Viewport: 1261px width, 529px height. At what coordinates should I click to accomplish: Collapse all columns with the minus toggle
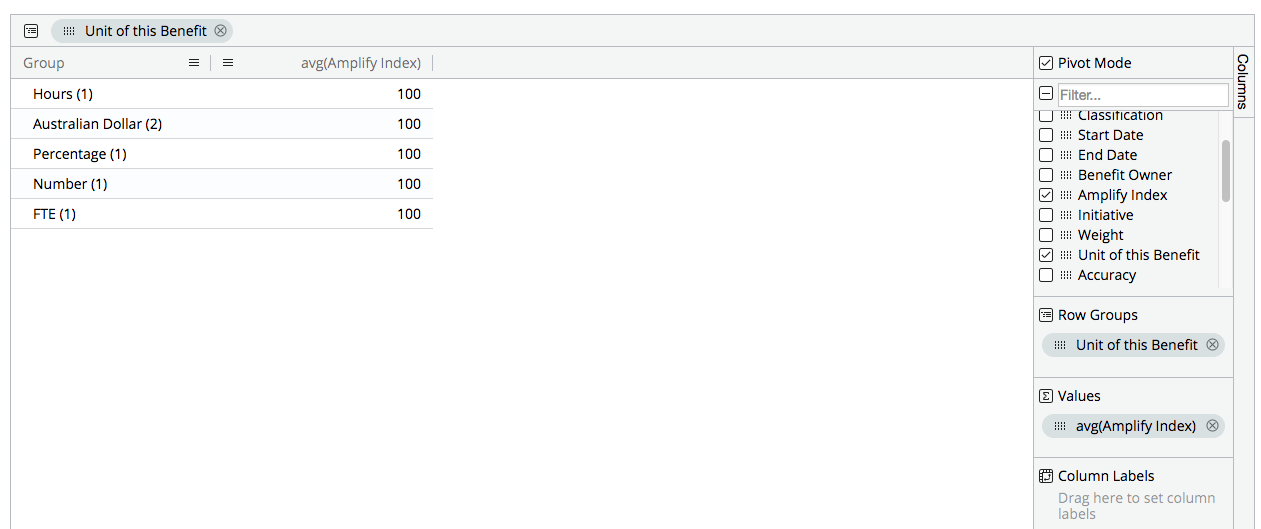1046,94
